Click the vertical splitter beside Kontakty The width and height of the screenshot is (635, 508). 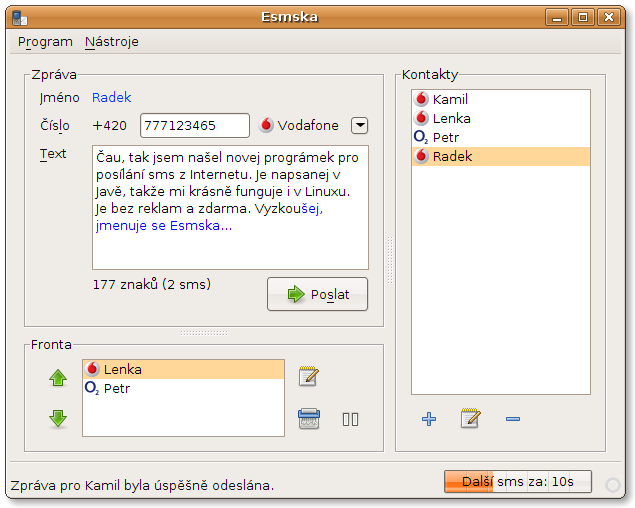point(390,260)
